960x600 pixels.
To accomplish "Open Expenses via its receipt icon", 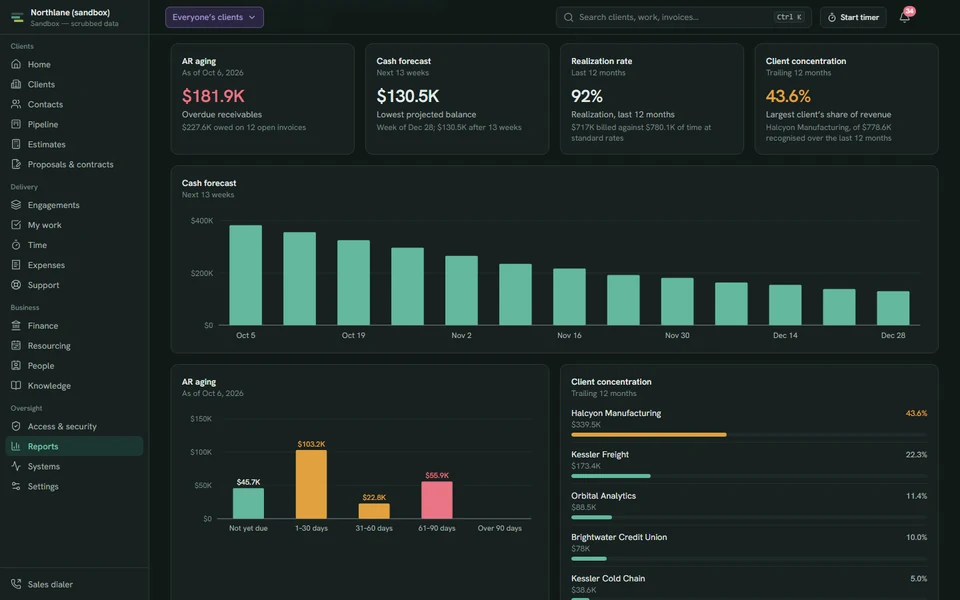I will [16, 264].
